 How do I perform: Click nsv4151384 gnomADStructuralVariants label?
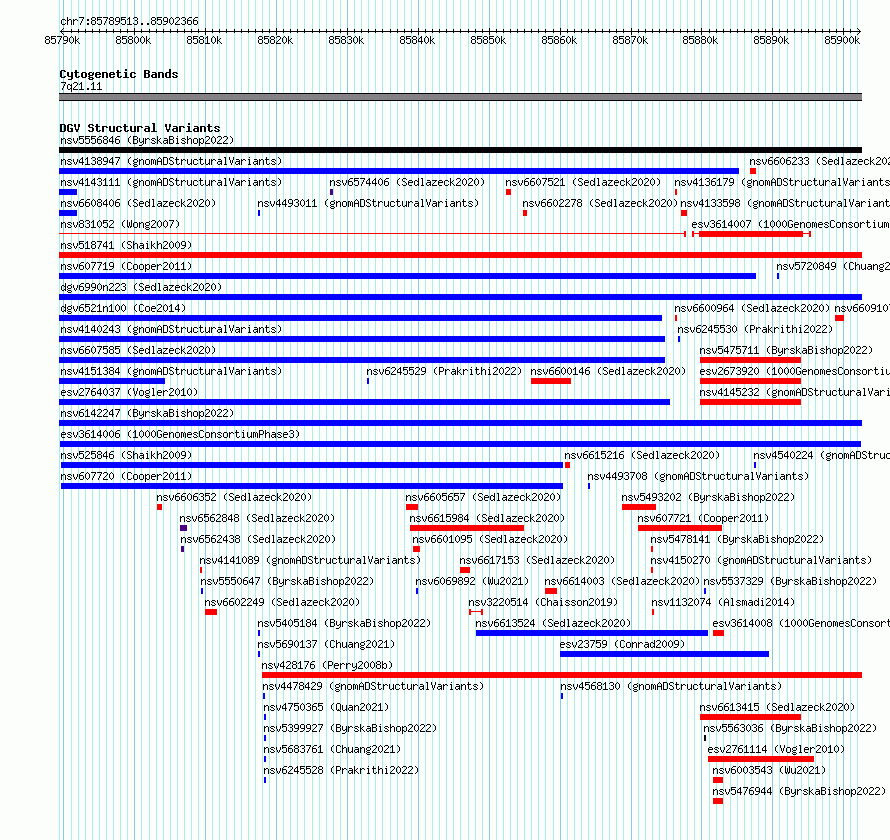tap(171, 371)
